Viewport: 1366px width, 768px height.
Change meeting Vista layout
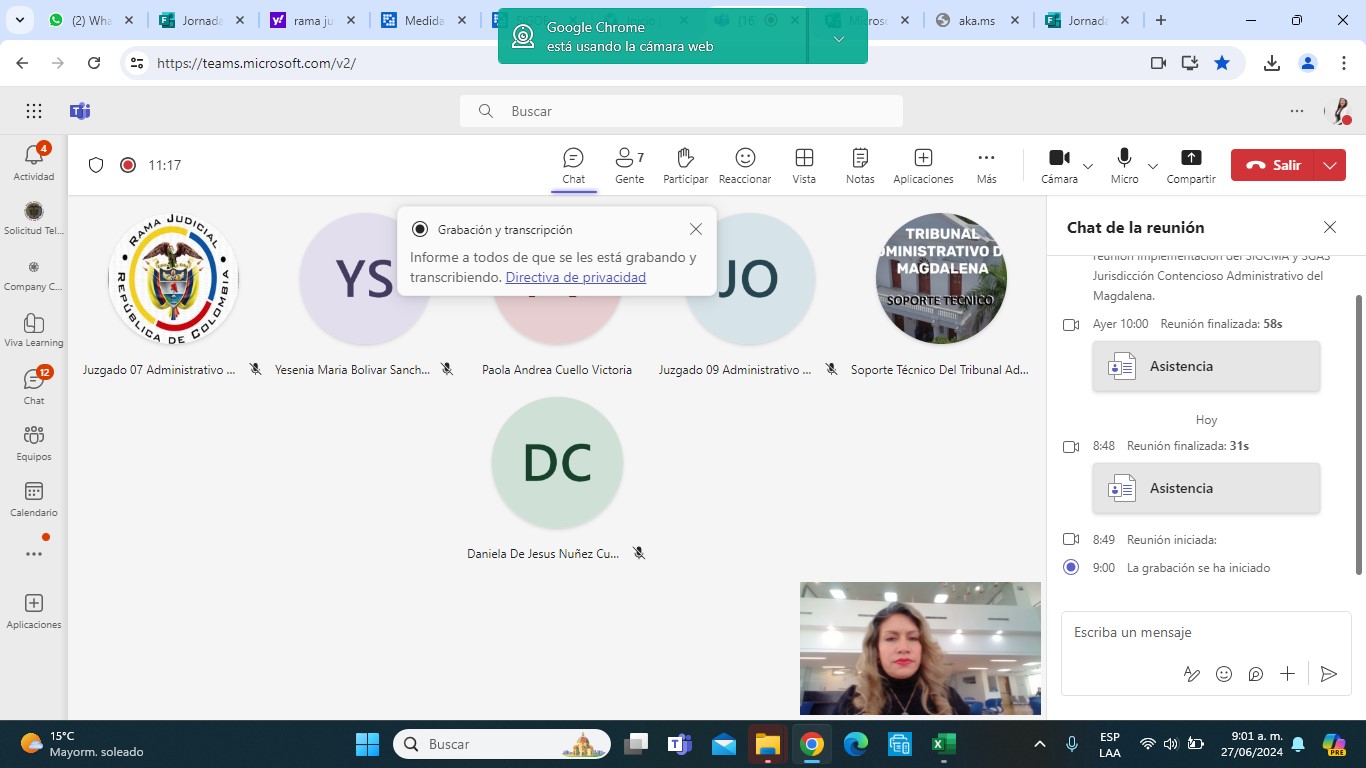click(804, 166)
